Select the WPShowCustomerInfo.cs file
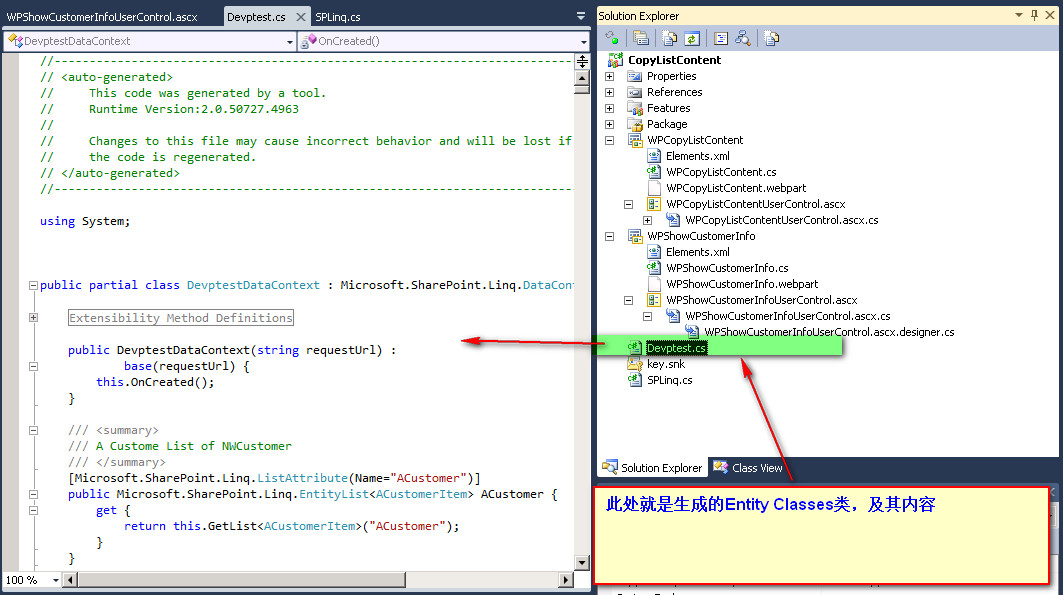1063x595 pixels. [x=727, y=268]
